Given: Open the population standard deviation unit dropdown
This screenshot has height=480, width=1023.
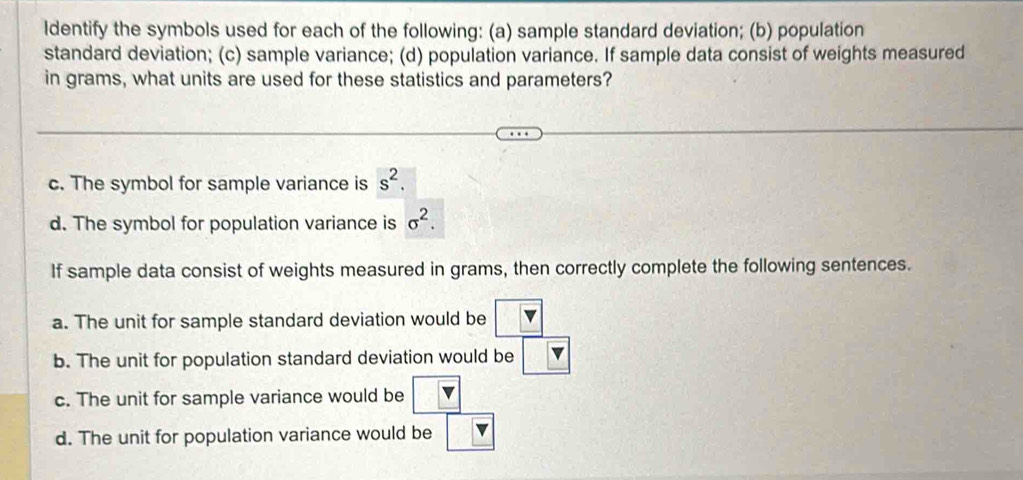Looking at the screenshot, I should coord(547,355).
